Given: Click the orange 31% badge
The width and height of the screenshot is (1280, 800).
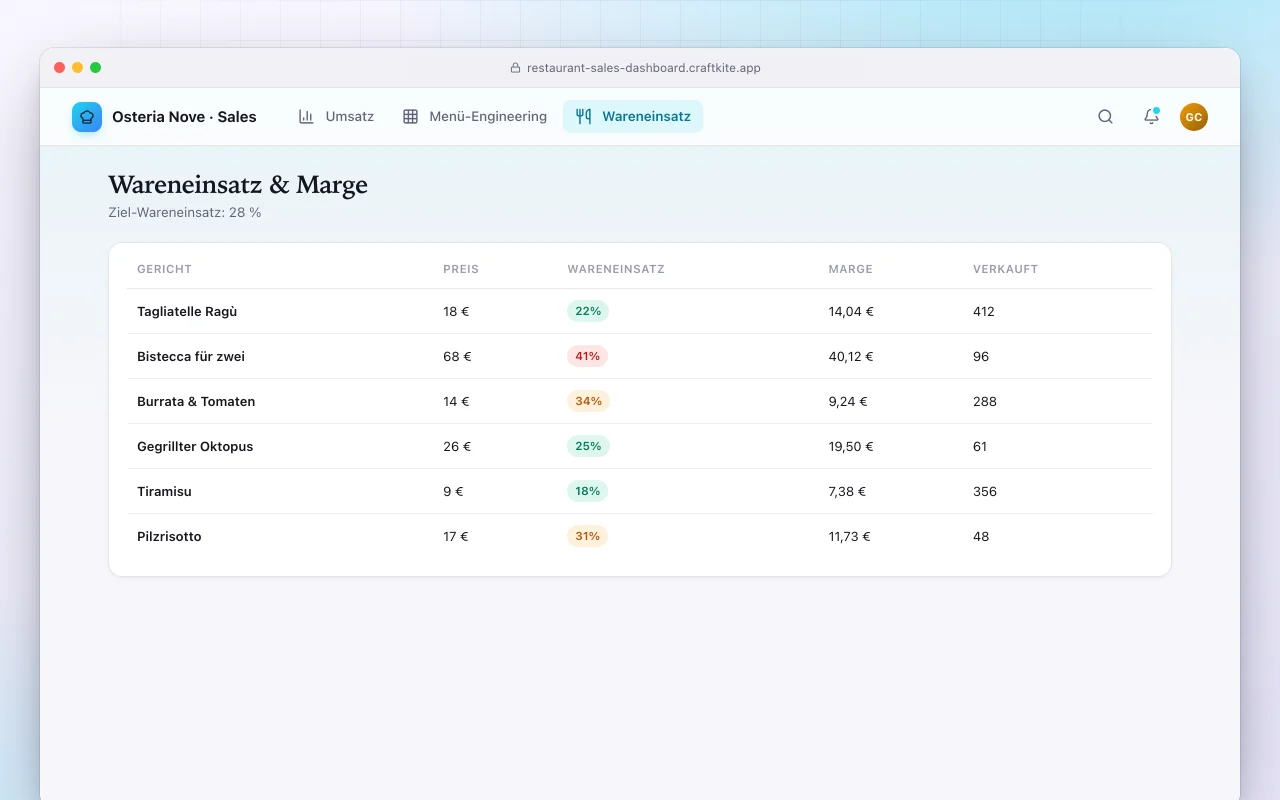Looking at the screenshot, I should (x=587, y=536).
